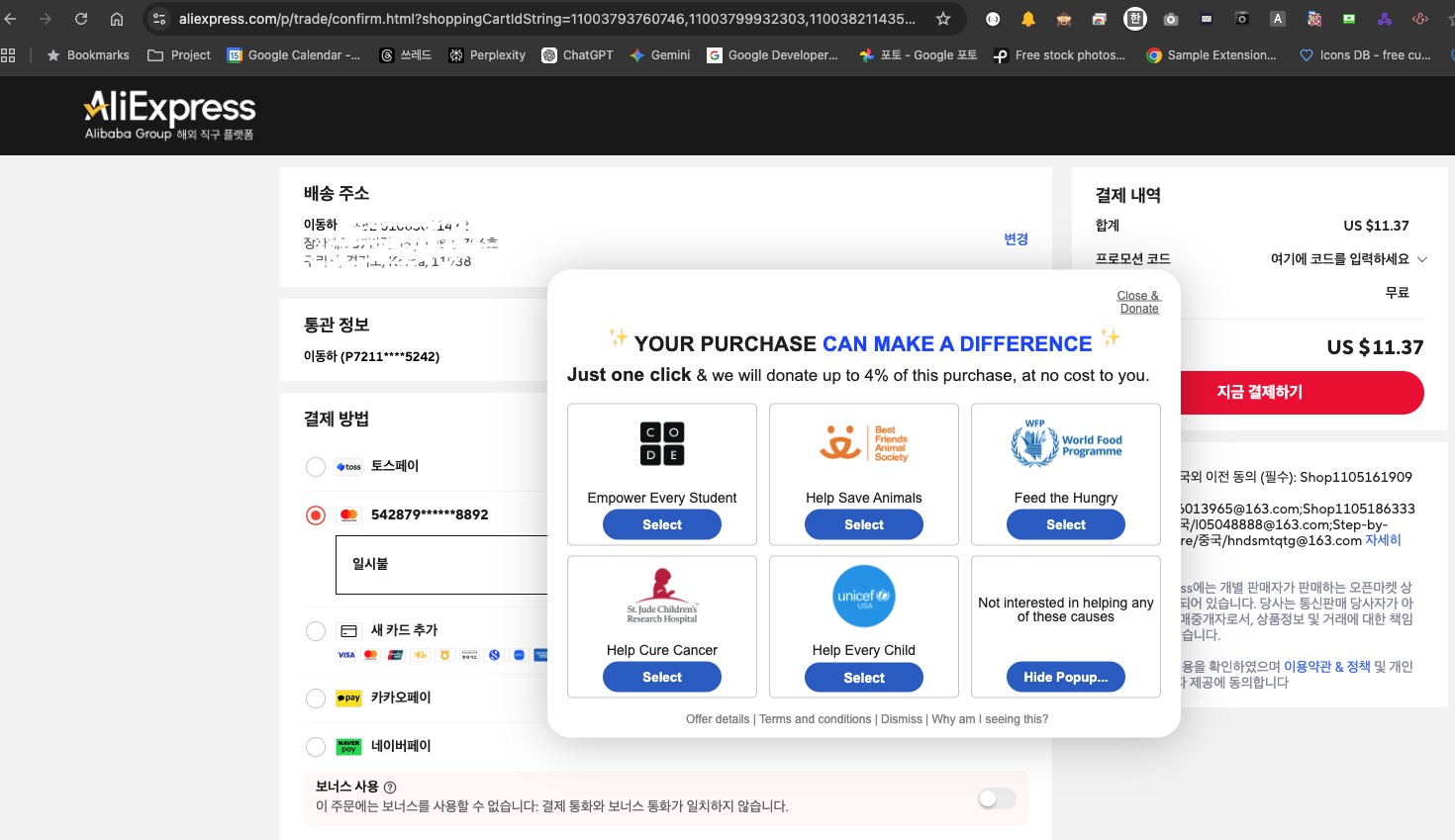
Task: Open the Google Calendar bookmark
Action: pos(294,55)
